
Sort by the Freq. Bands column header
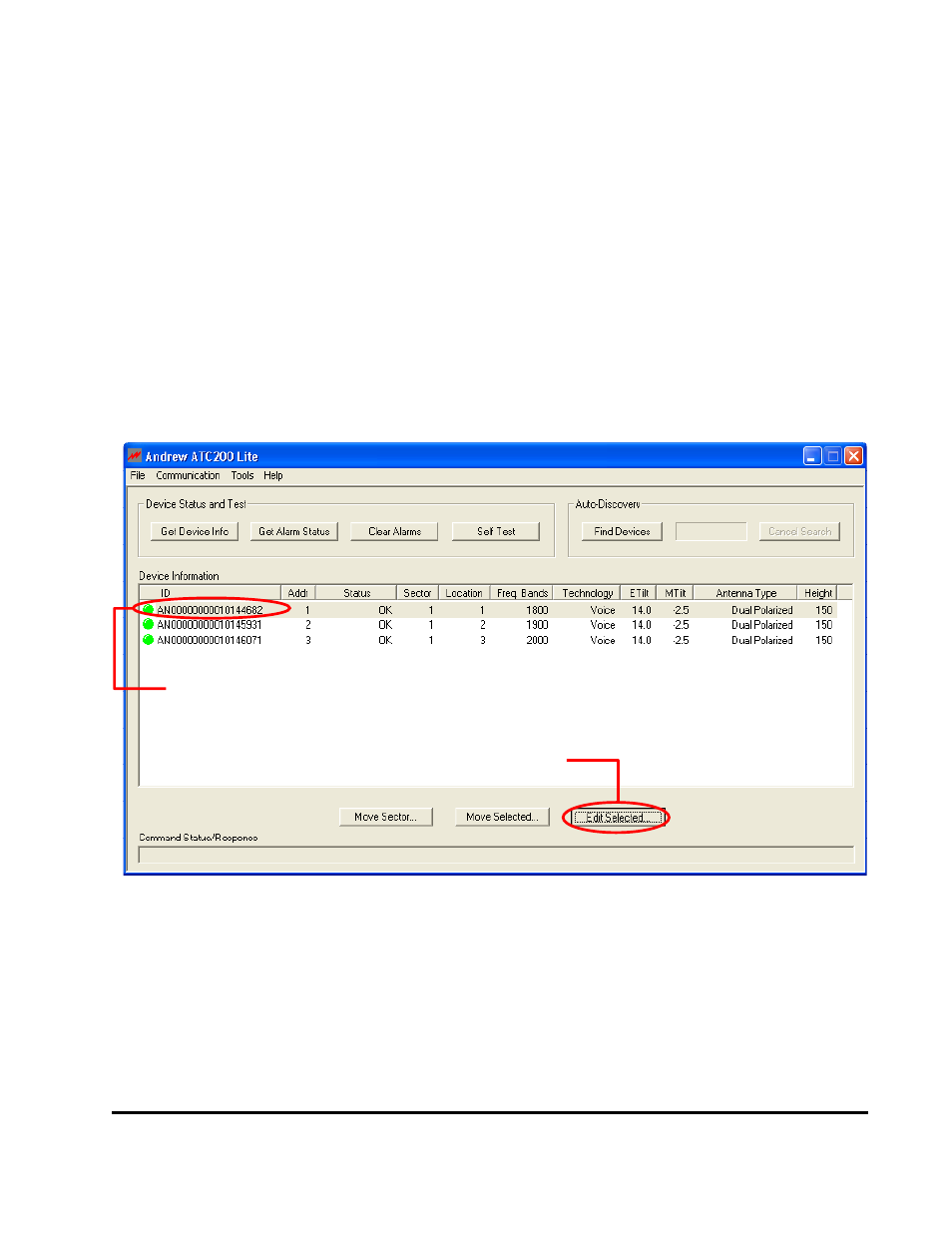pos(522,593)
